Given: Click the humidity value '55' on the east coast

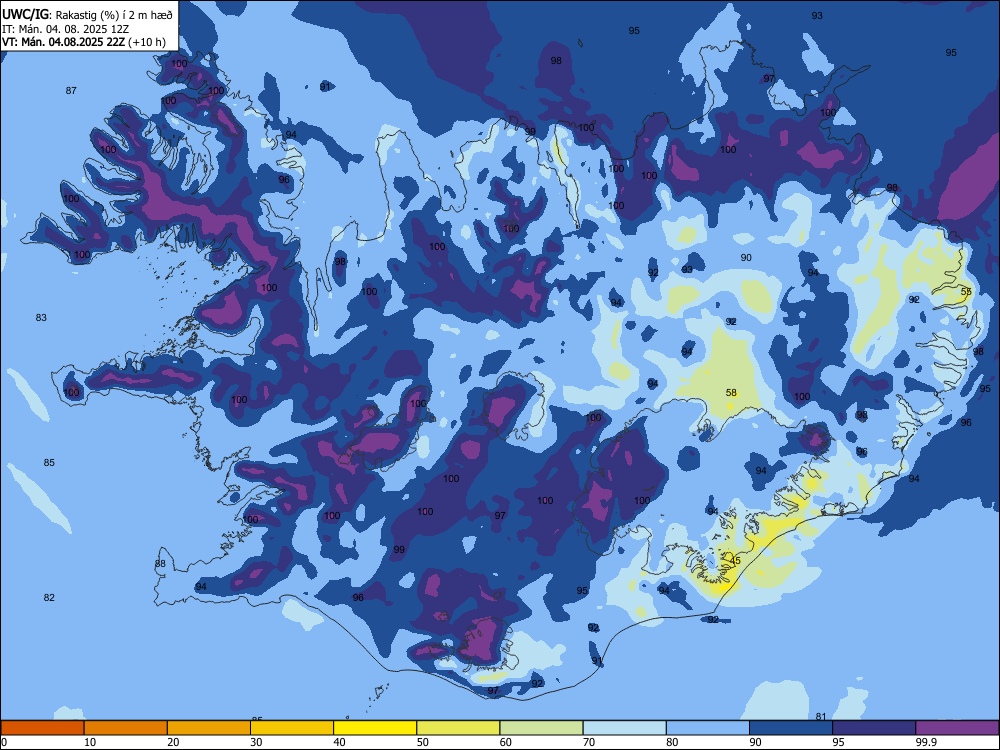Looking at the screenshot, I should coord(966,291).
